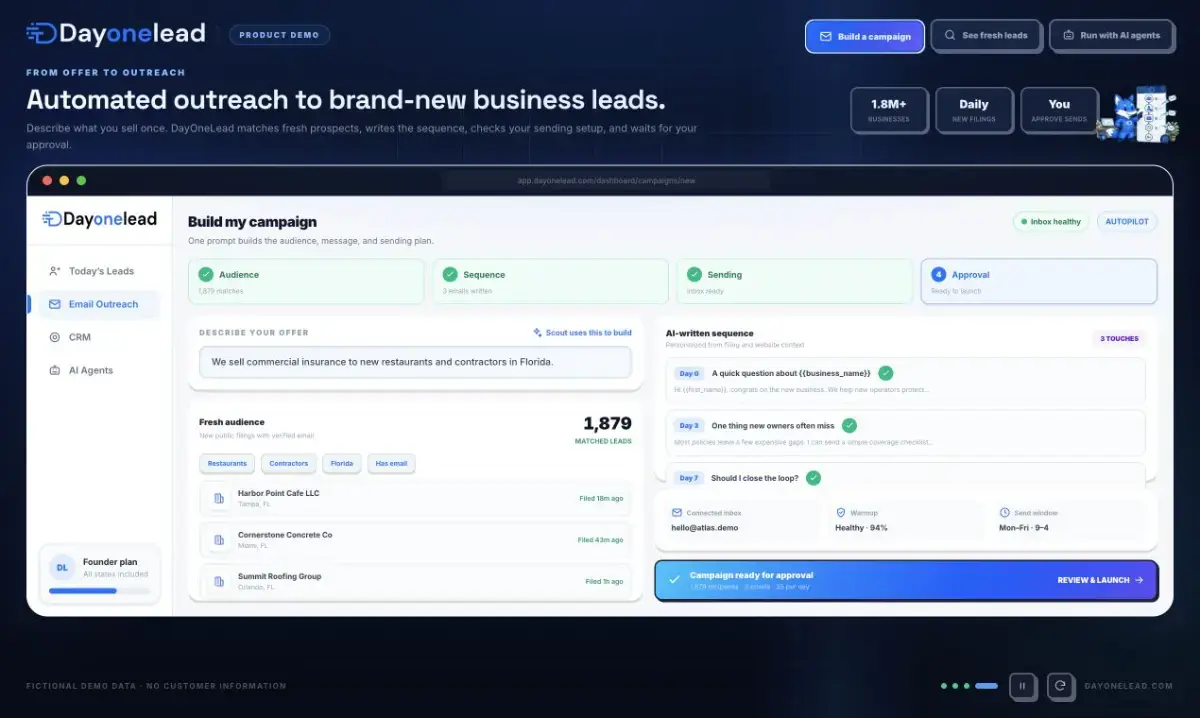Click the sparkle icon by Scout uses this to build
Screen dimensions: 1200x718
click(x=537, y=332)
